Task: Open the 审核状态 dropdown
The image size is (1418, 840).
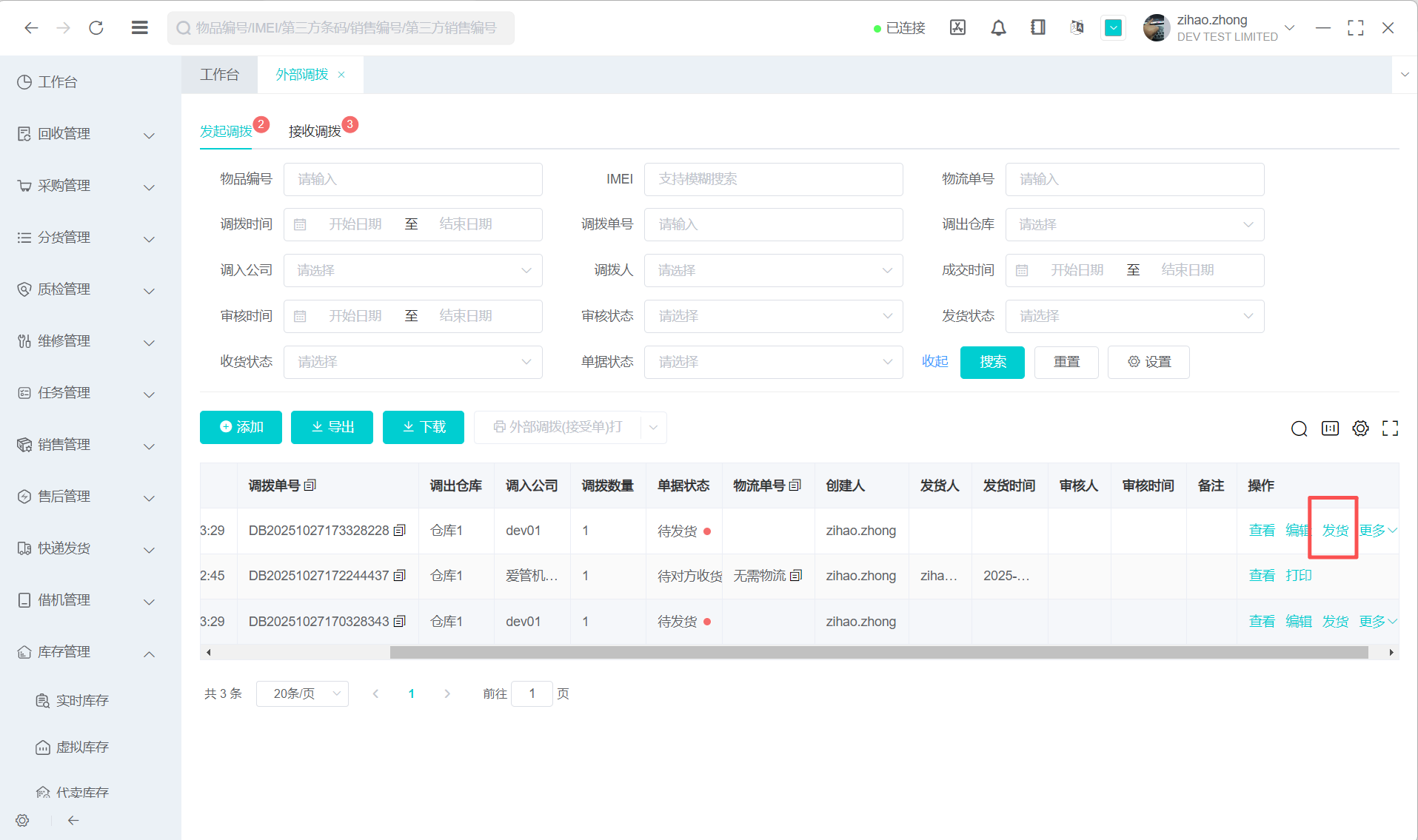Action: point(773,316)
